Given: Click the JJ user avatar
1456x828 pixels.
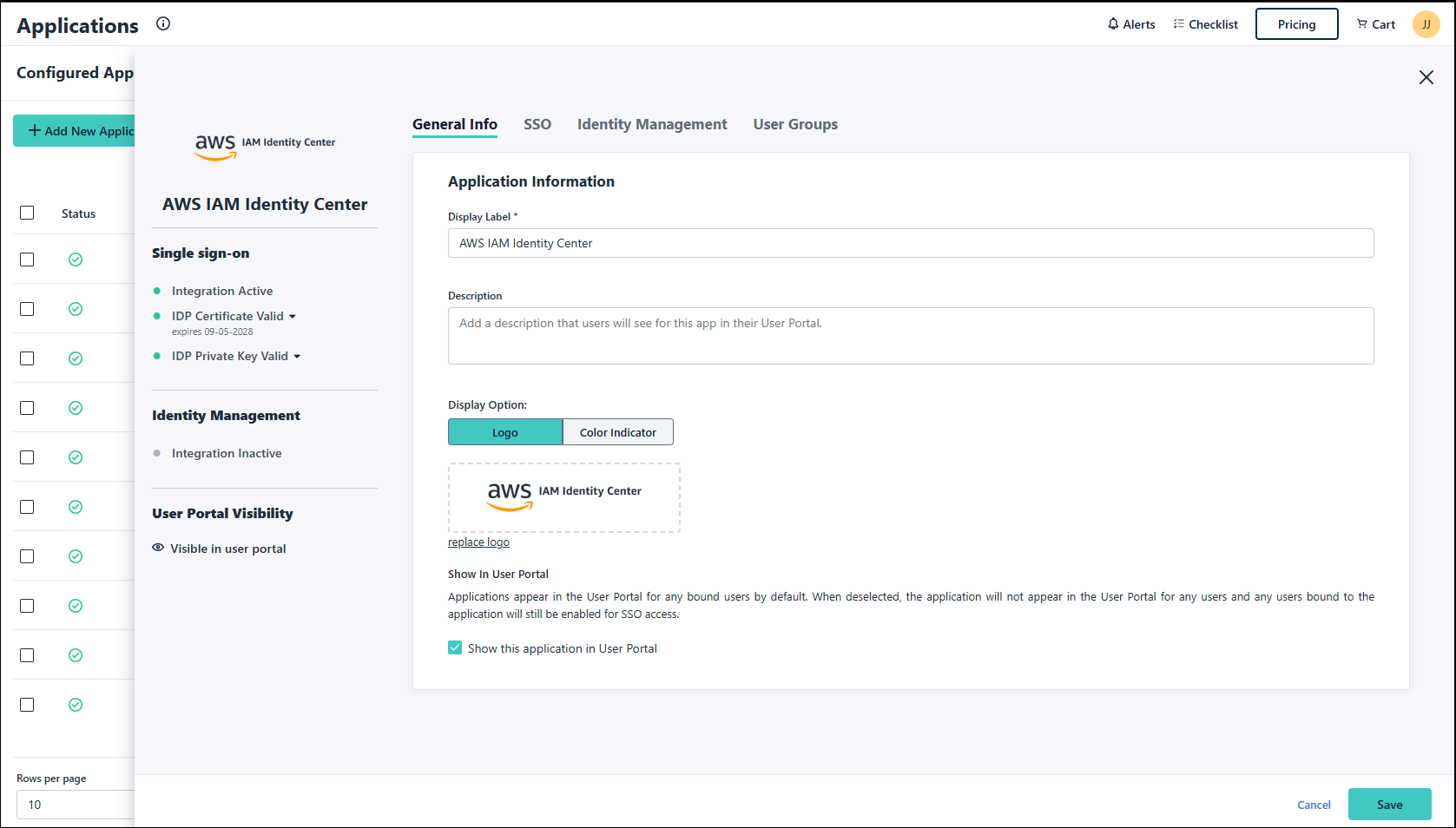Looking at the screenshot, I should pyautogui.click(x=1426, y=24).
